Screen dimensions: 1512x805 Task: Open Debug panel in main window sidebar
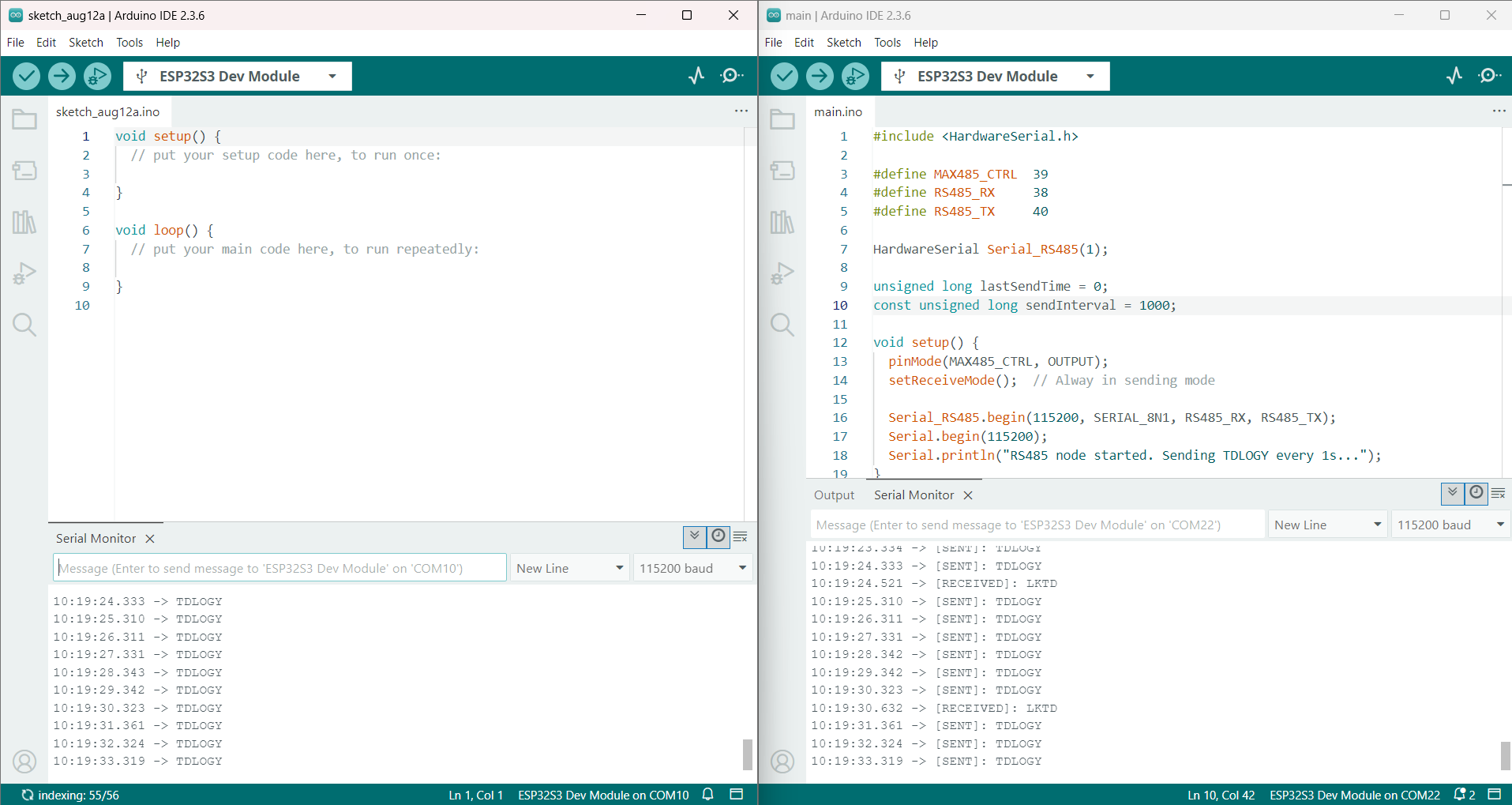(782, 273)
